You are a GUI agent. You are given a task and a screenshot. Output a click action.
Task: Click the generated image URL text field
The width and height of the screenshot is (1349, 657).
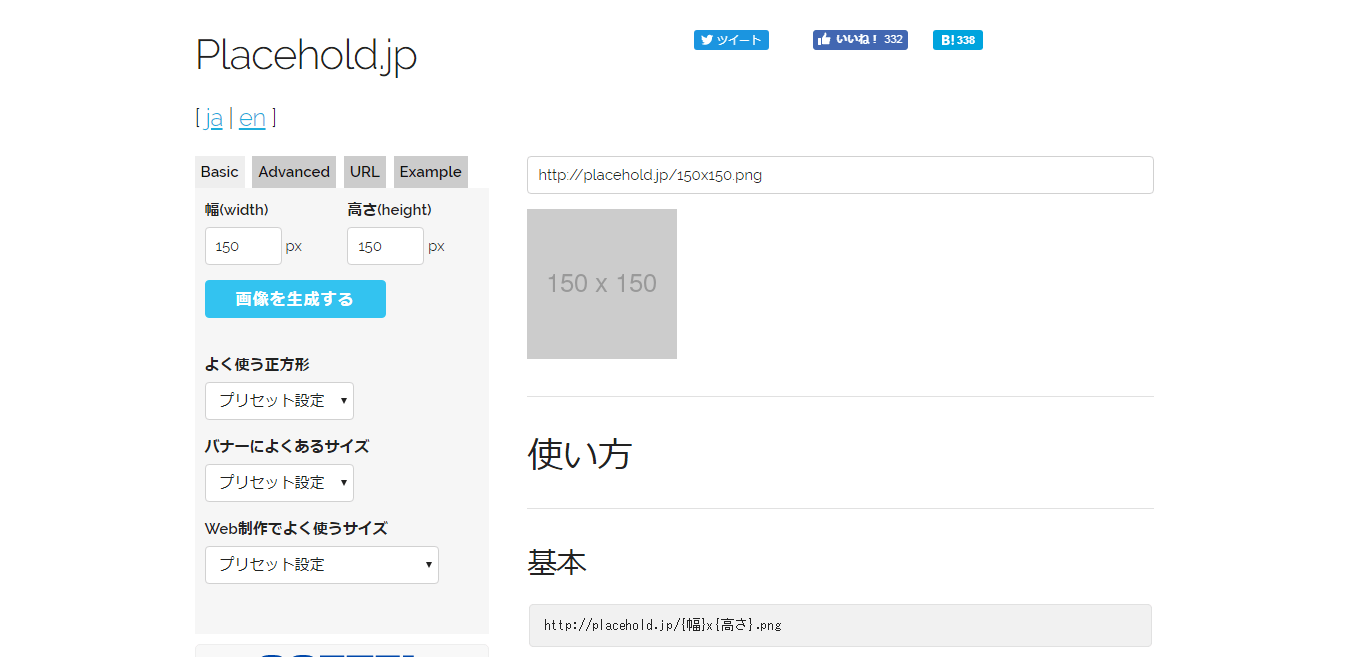pos(840,174)
